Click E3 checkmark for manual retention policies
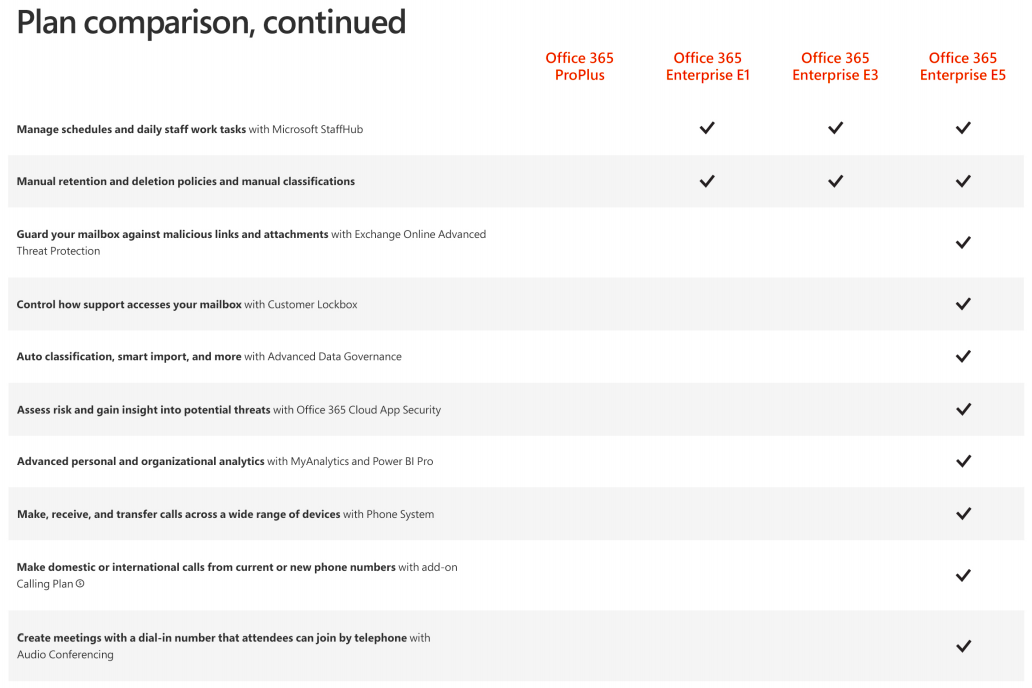The image size is (1032, 688). click(x=835, y=181)
